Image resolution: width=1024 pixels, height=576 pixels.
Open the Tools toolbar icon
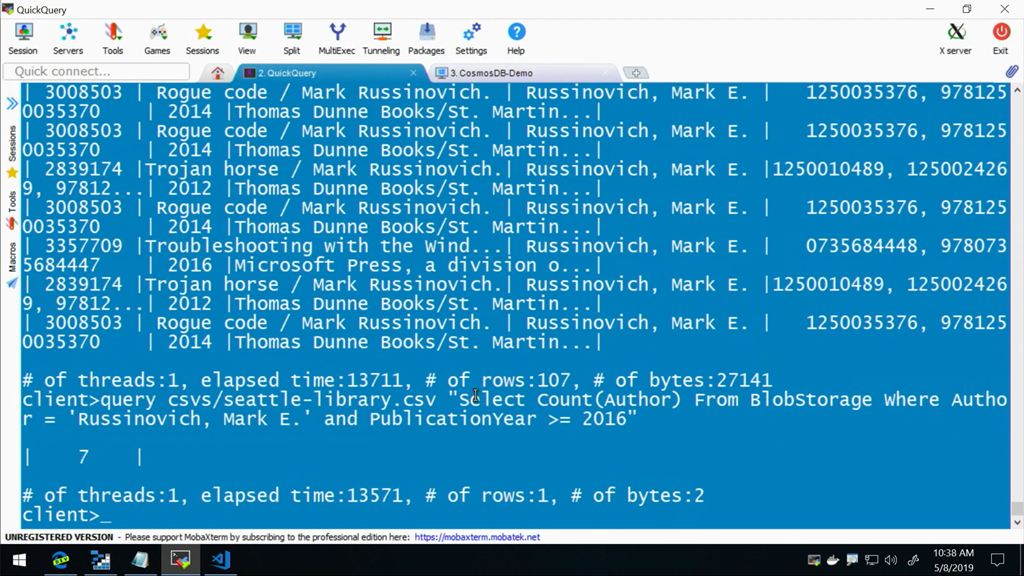click(x=113, y=38)
